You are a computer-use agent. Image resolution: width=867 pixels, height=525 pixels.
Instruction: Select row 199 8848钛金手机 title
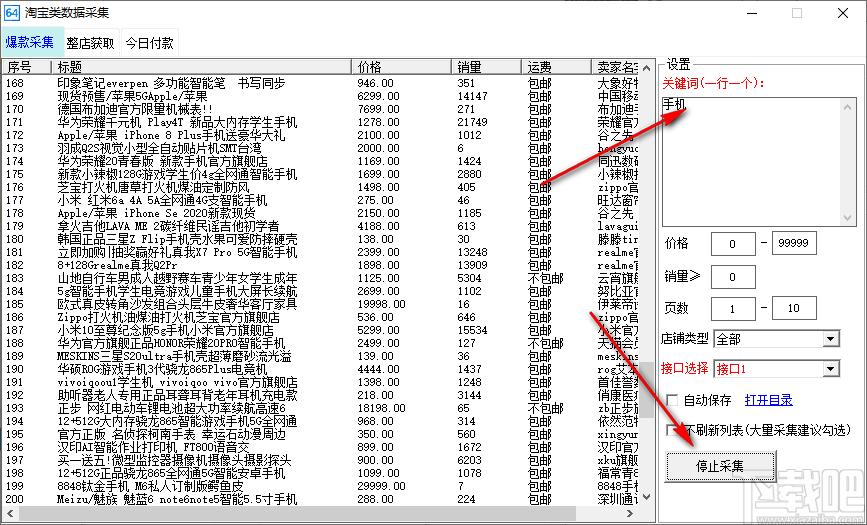tap(150, 486)
